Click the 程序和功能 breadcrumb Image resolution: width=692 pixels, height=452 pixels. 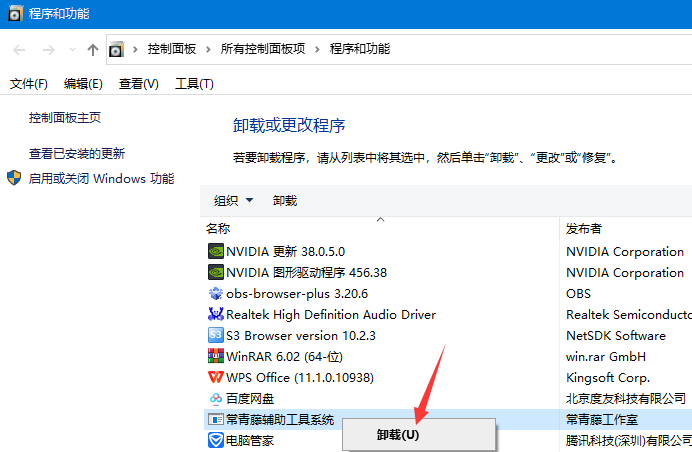(x=360, y=49)
